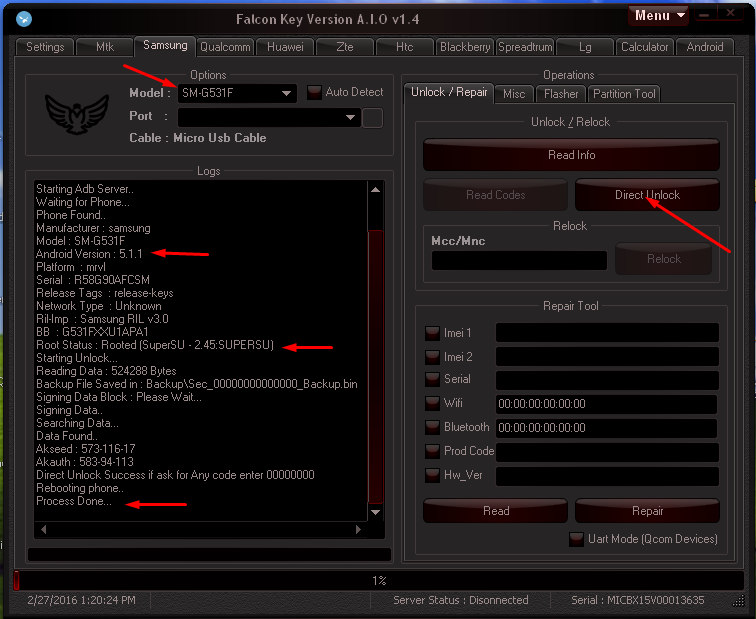Image resolution: width=756 pixels, height=619 pixels.
Task: Open the Port dropdown list
Action: click(x=269, y=117)
